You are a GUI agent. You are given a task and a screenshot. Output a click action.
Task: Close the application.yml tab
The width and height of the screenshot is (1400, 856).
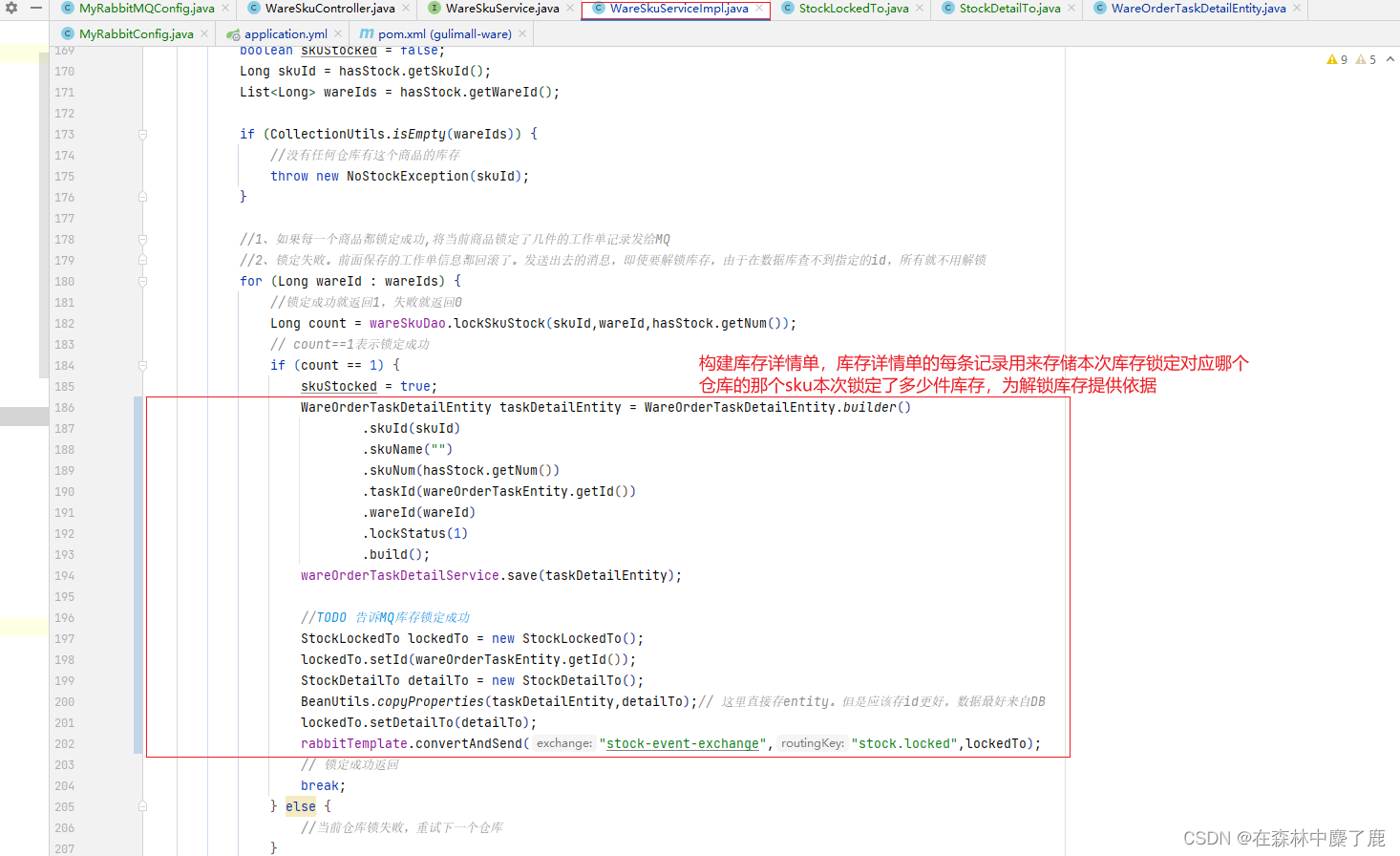click(x=338, y=34)
